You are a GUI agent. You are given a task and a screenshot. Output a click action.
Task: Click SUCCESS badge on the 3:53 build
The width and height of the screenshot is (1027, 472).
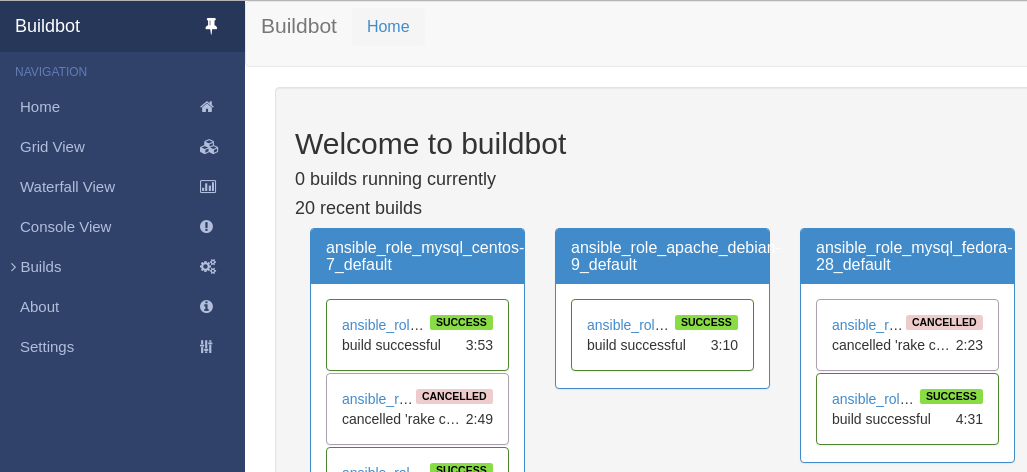(461, 322)
